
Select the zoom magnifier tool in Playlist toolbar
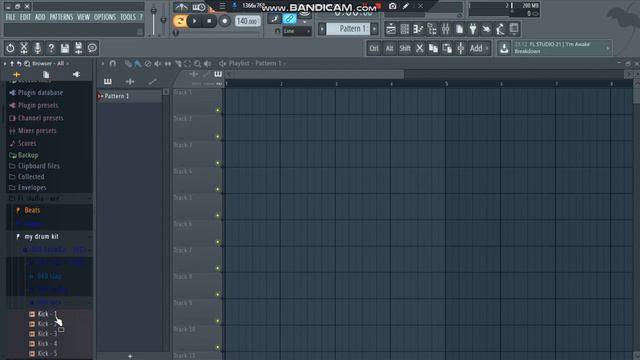click(x=198, y=64)
